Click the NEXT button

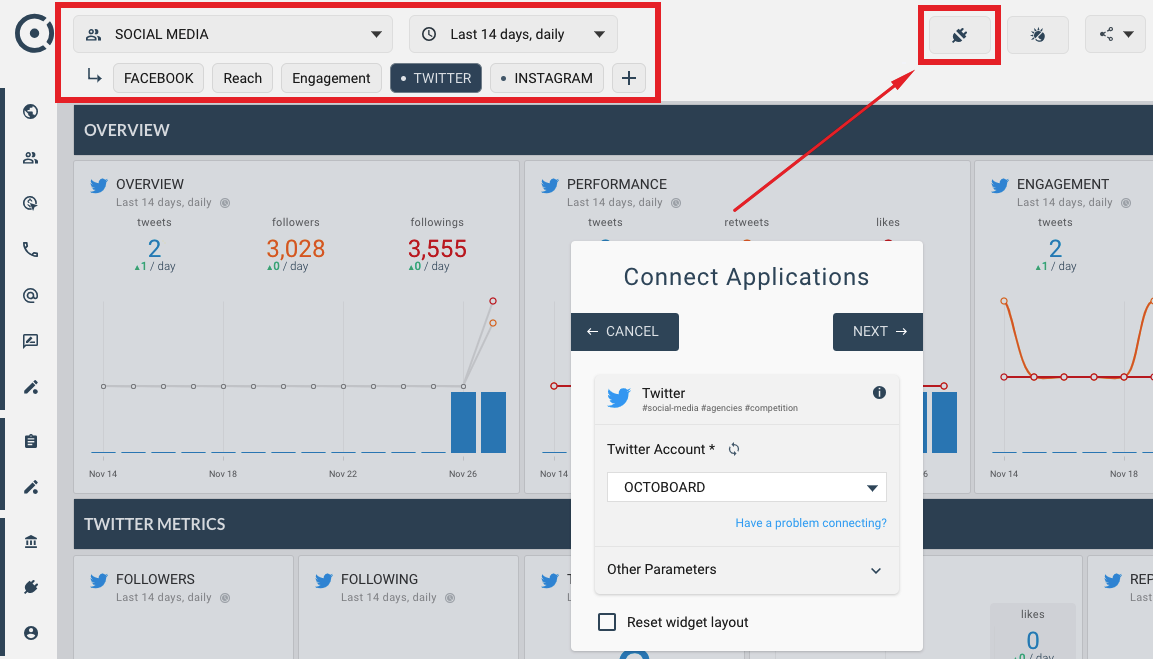pyautogui.click(x=878, y=332)
